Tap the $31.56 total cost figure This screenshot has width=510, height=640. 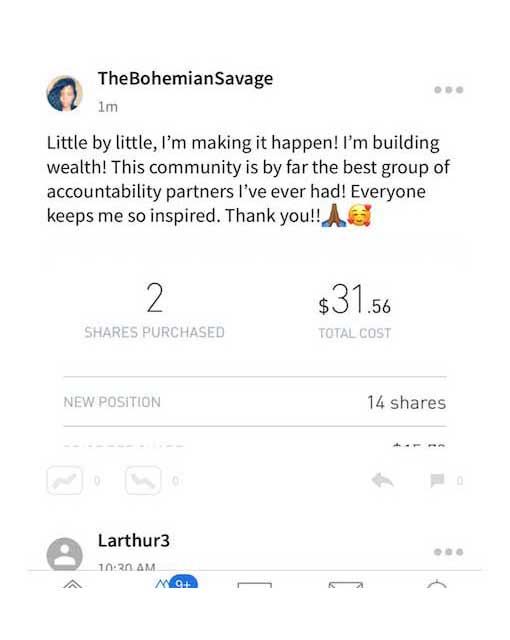coord(355,299)
